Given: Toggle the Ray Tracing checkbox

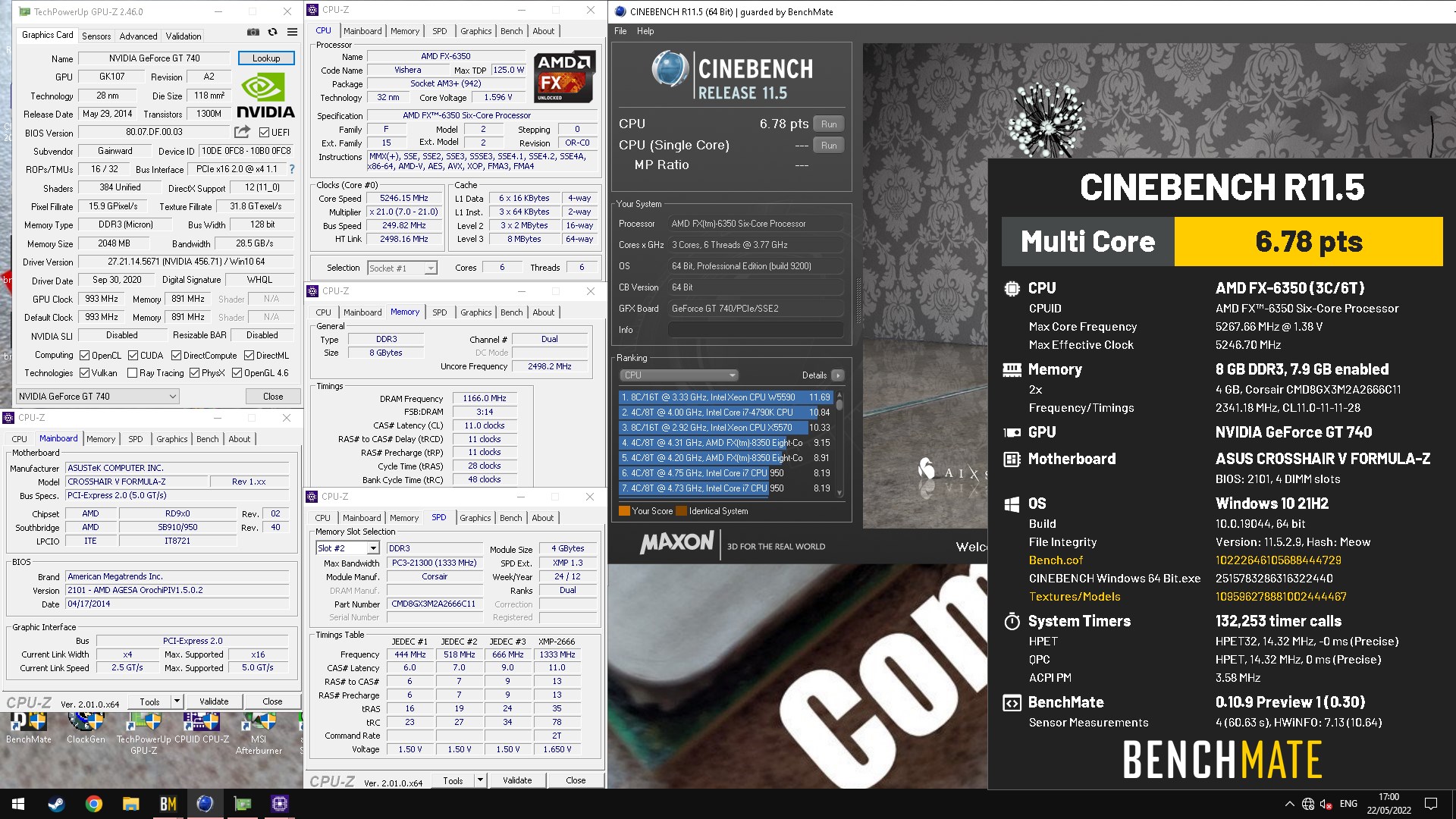Looking at the screenshot, I should (x=133, y=372).
